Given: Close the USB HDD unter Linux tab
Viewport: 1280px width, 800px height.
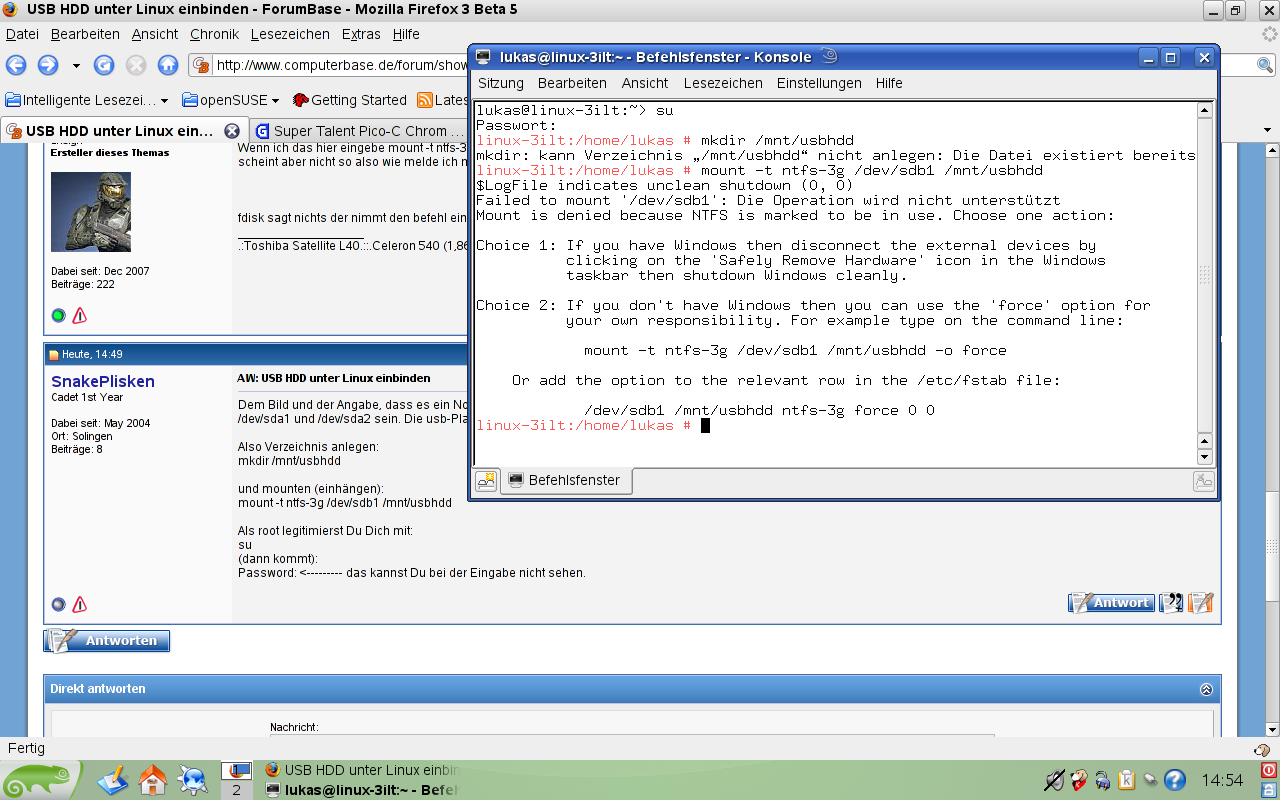Looking at the screenshot, I should [x=232, y=131].
